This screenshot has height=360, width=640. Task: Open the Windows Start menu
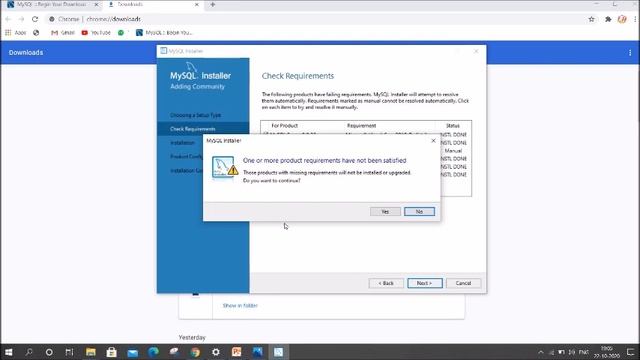9,352
